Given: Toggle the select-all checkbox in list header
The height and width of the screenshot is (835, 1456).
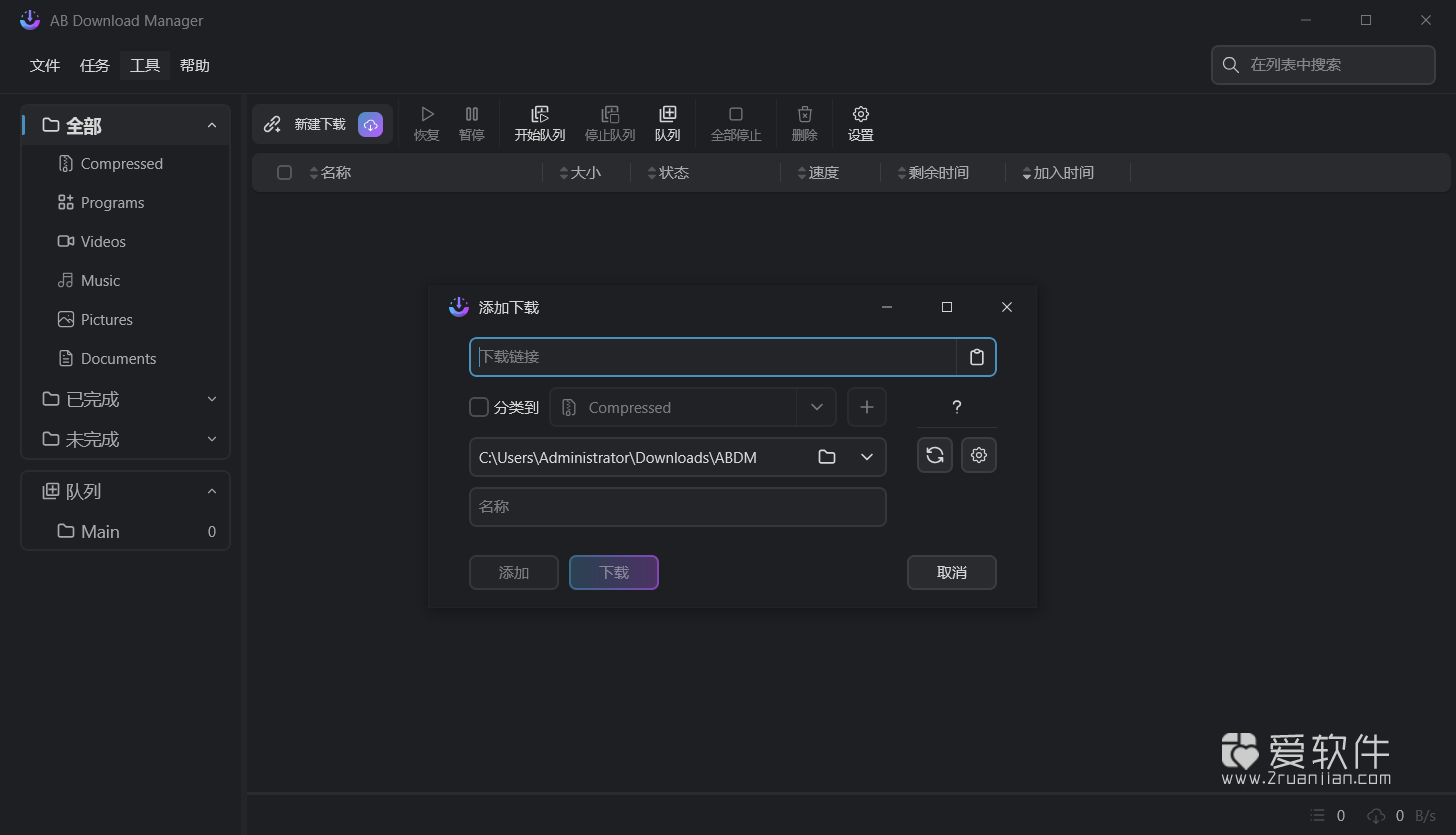Looking at the screenshot, I should coord(284,173).
